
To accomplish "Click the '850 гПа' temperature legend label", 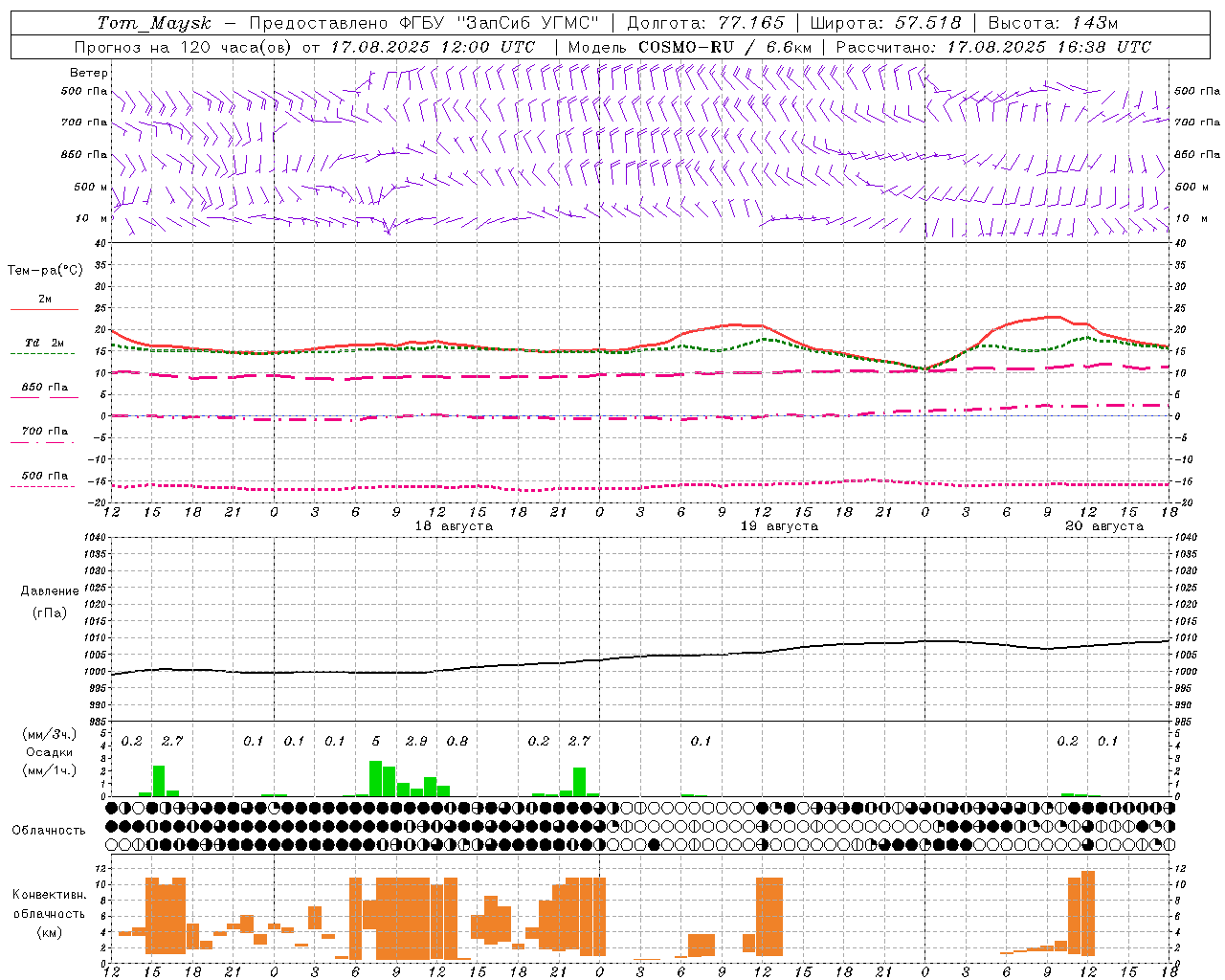I will [x=45, y=388].
